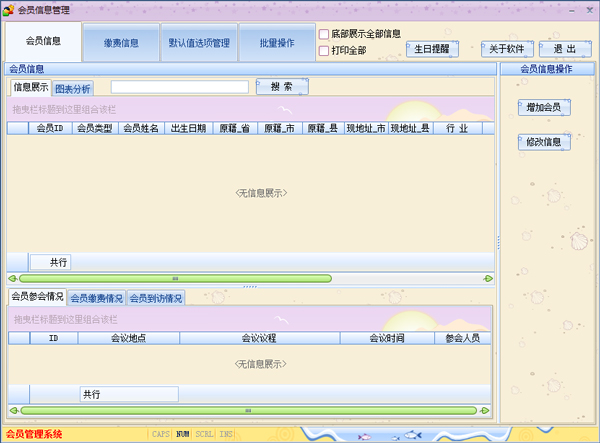Sort by the 会员姓名 column header

[142, 128]
